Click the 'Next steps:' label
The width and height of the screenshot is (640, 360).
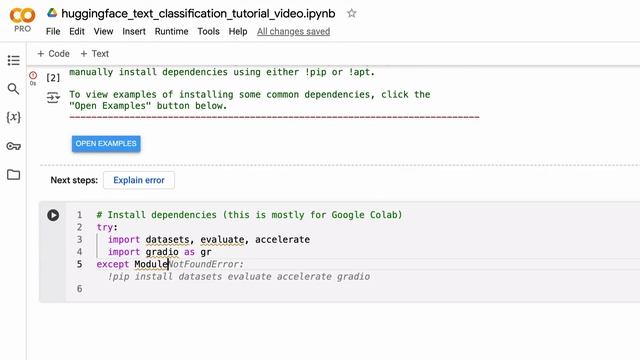point(74,180)
